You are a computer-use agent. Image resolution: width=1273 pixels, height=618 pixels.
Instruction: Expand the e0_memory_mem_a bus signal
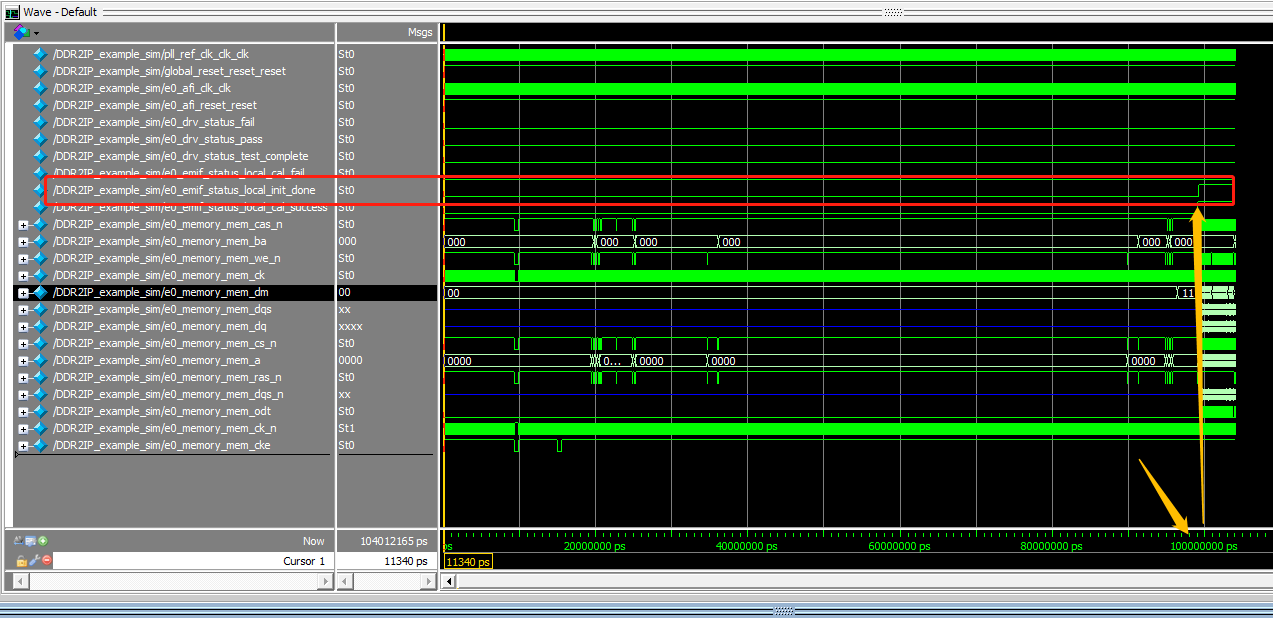point(25,360)
